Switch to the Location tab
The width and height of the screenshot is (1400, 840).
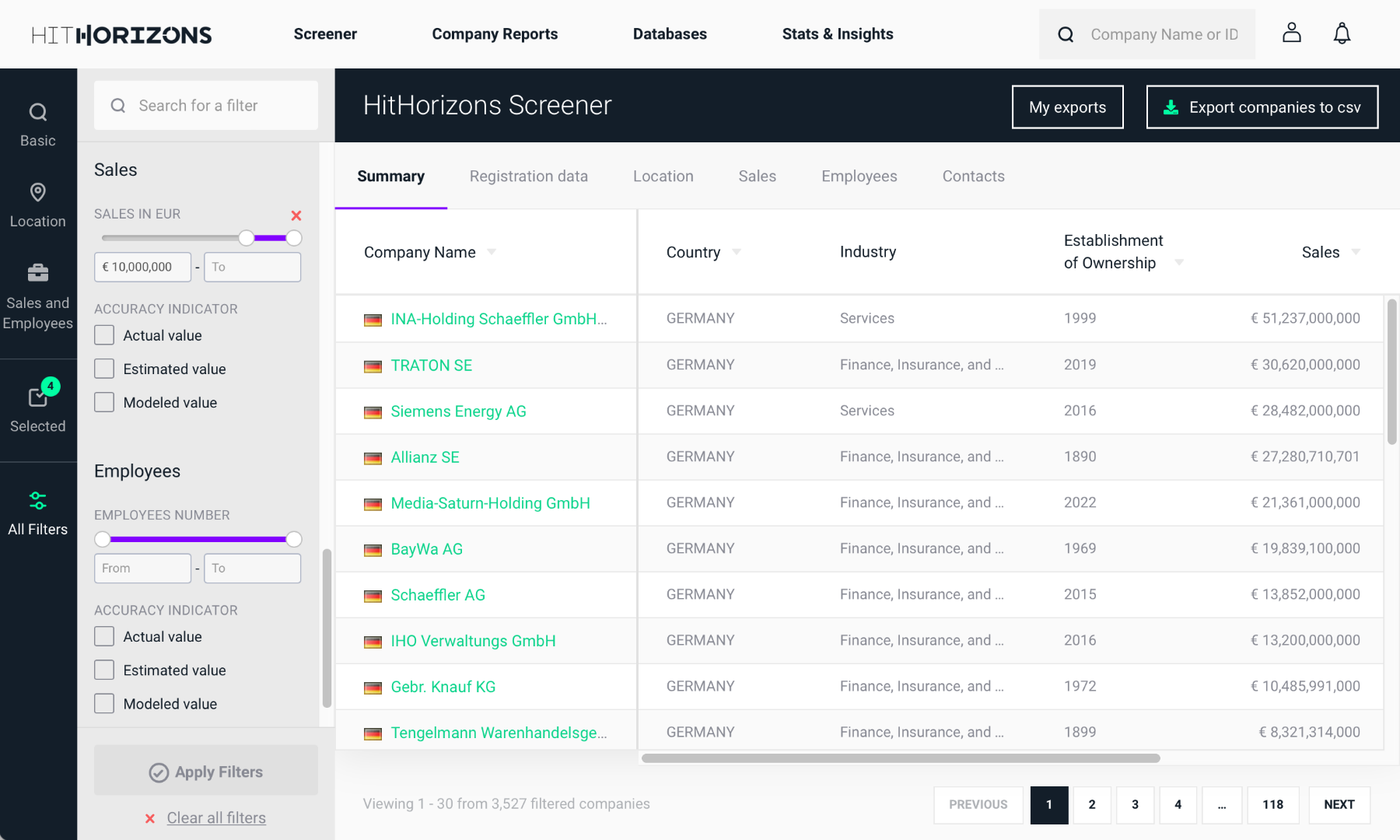pos(663,176)
